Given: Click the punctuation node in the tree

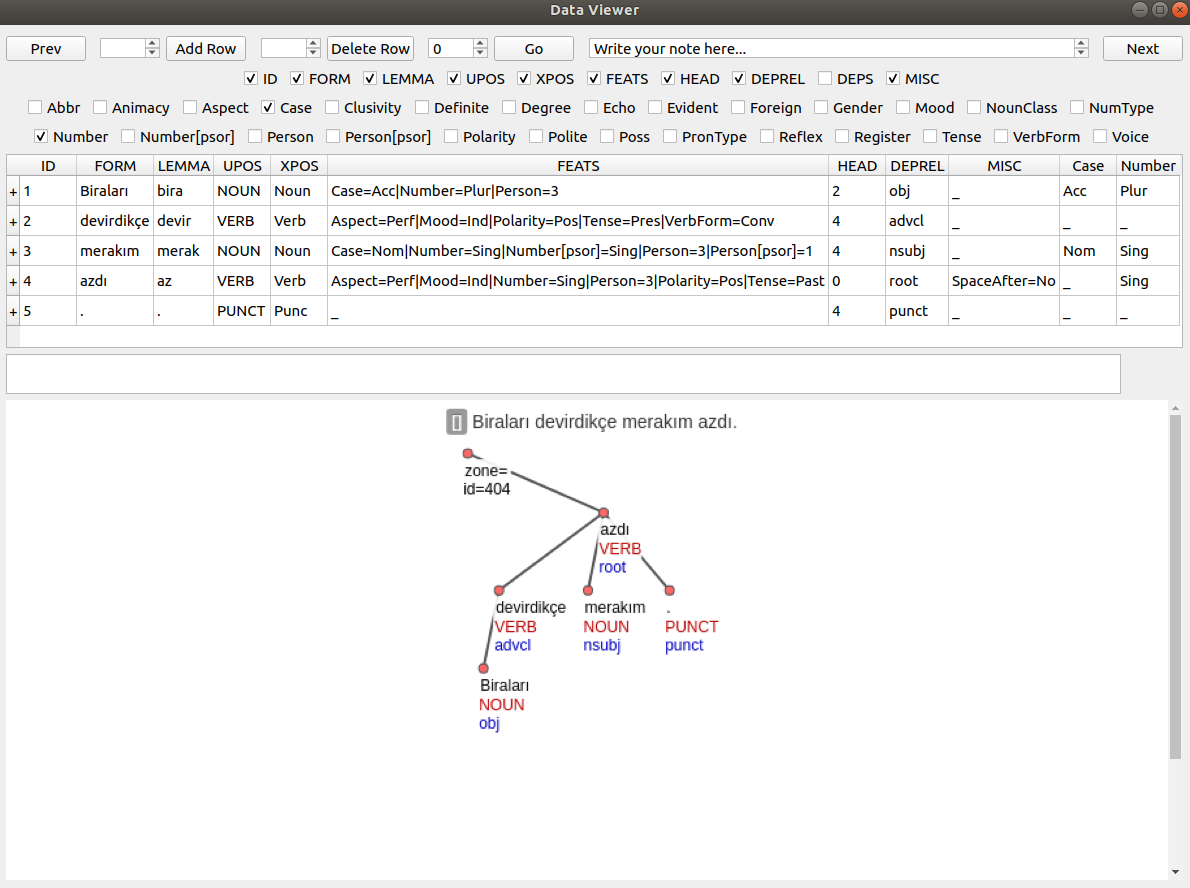Looking at the screenshot, I should (x=670, y=591).
